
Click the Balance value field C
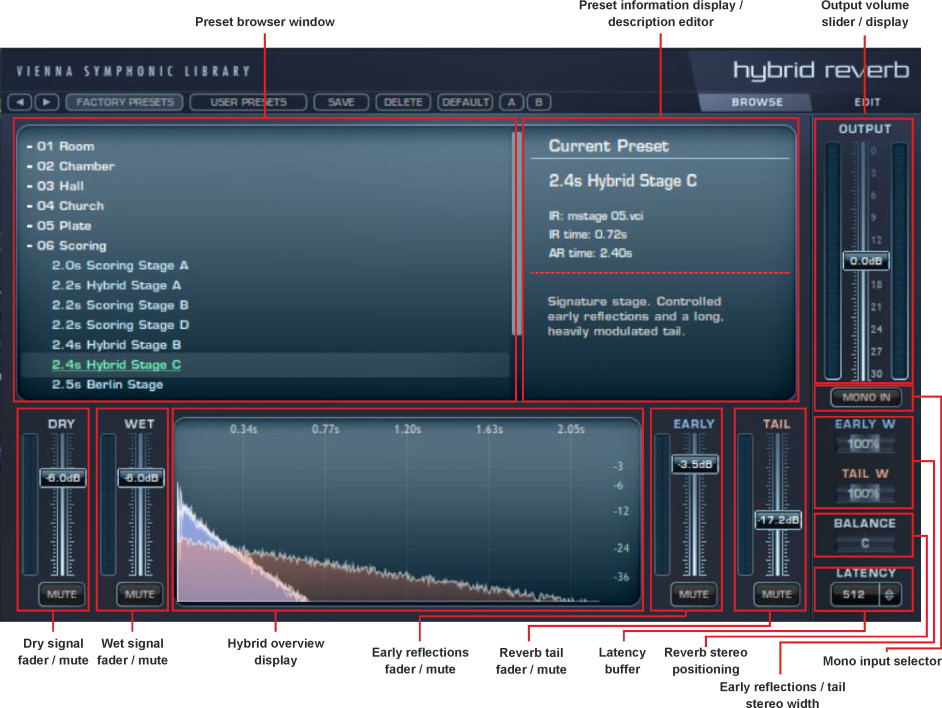pyautogui.click(x=865, y=543)
